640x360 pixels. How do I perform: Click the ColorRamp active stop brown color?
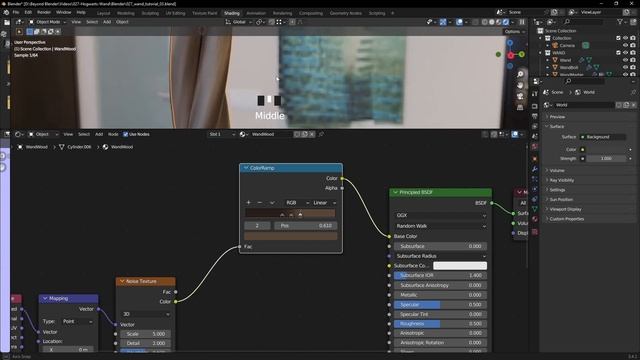coord(291,236)
